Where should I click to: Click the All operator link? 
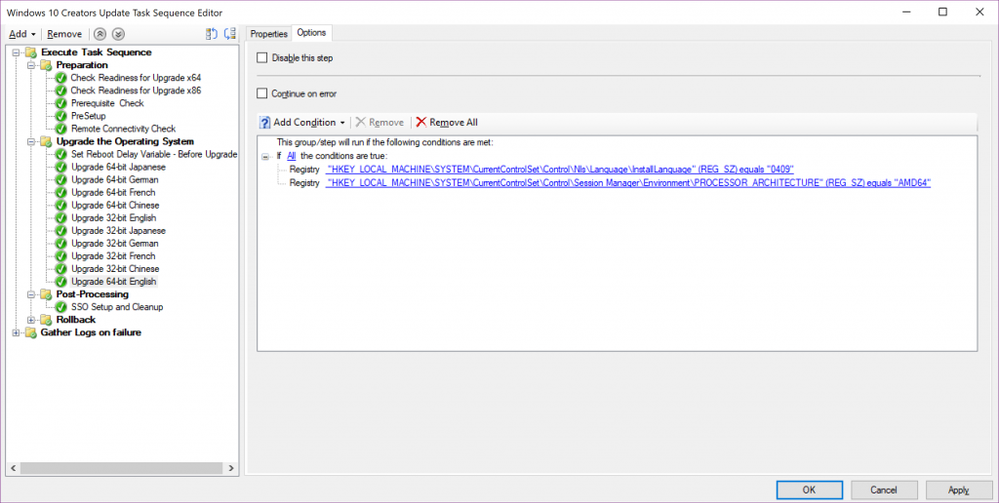tap(291, 156)
